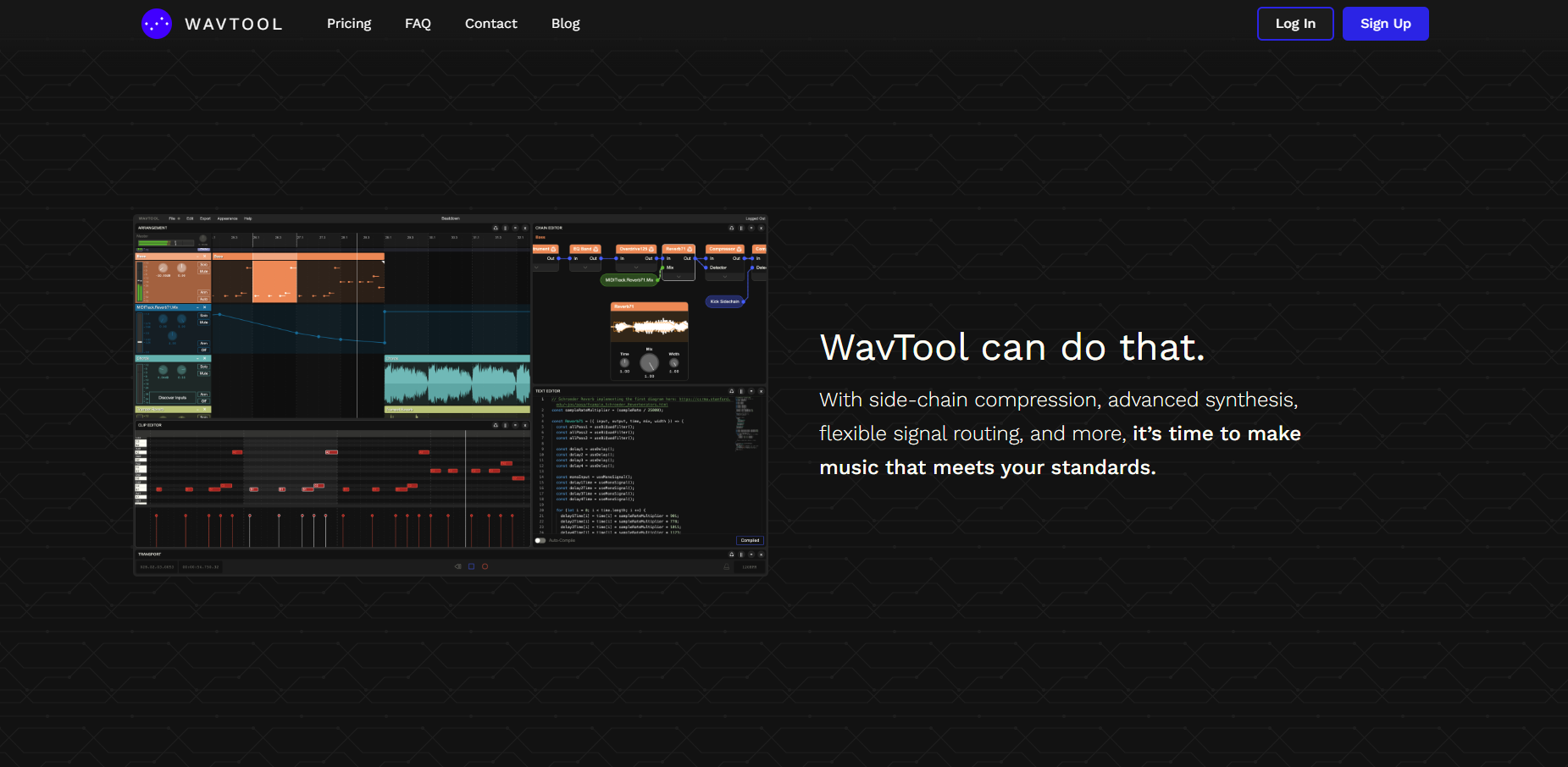This screenshot has width=1568, height=767.
Task: Solo the Chords track
Action: 203,367
